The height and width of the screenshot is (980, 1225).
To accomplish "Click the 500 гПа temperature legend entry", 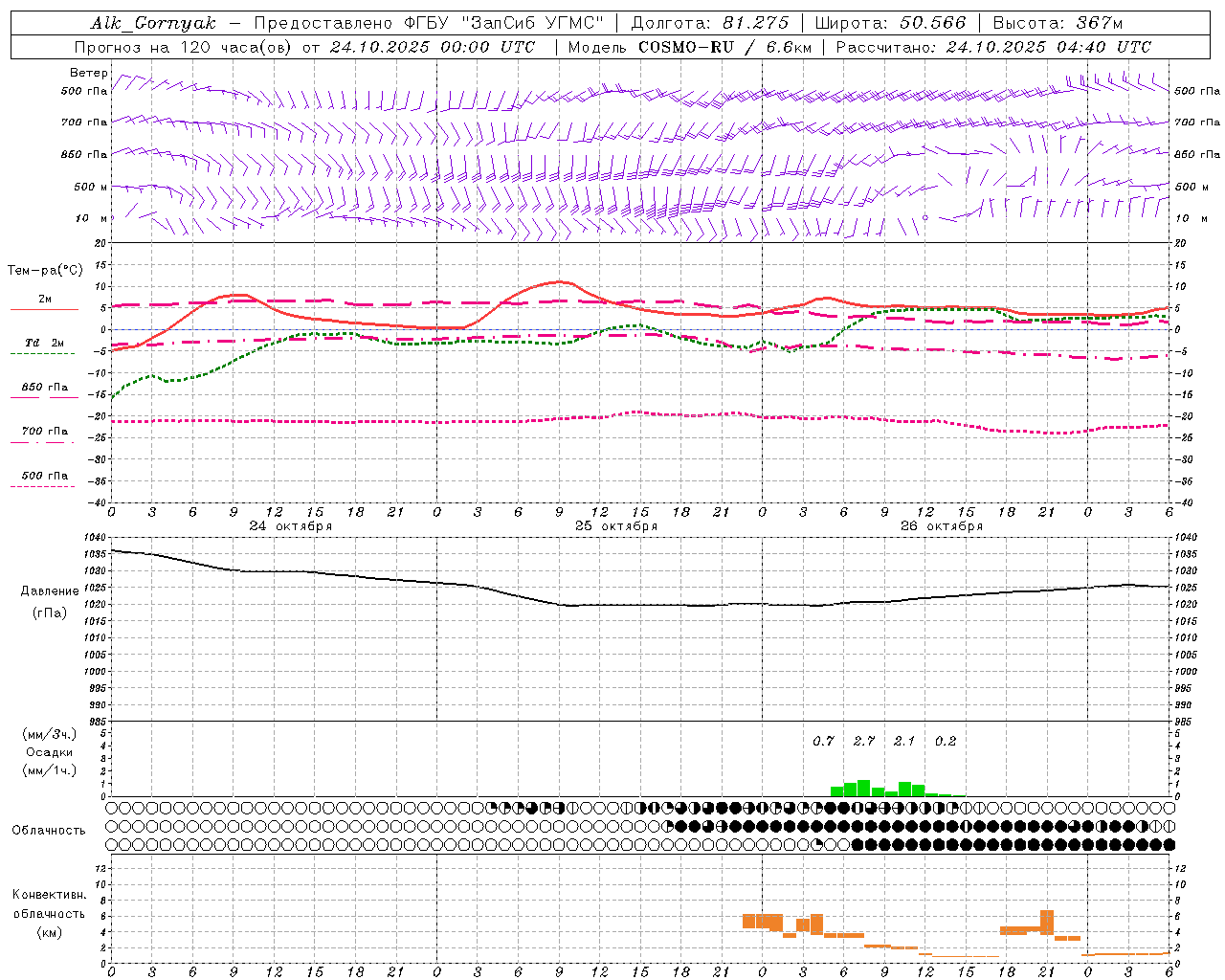I will coord(45,476).
